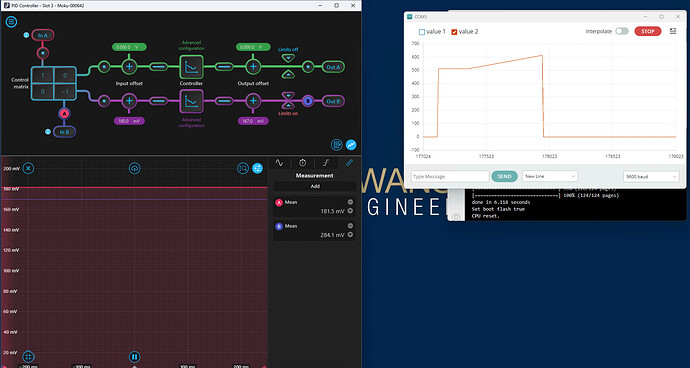Click the control matrix cell showing -1

click(65, 92)
